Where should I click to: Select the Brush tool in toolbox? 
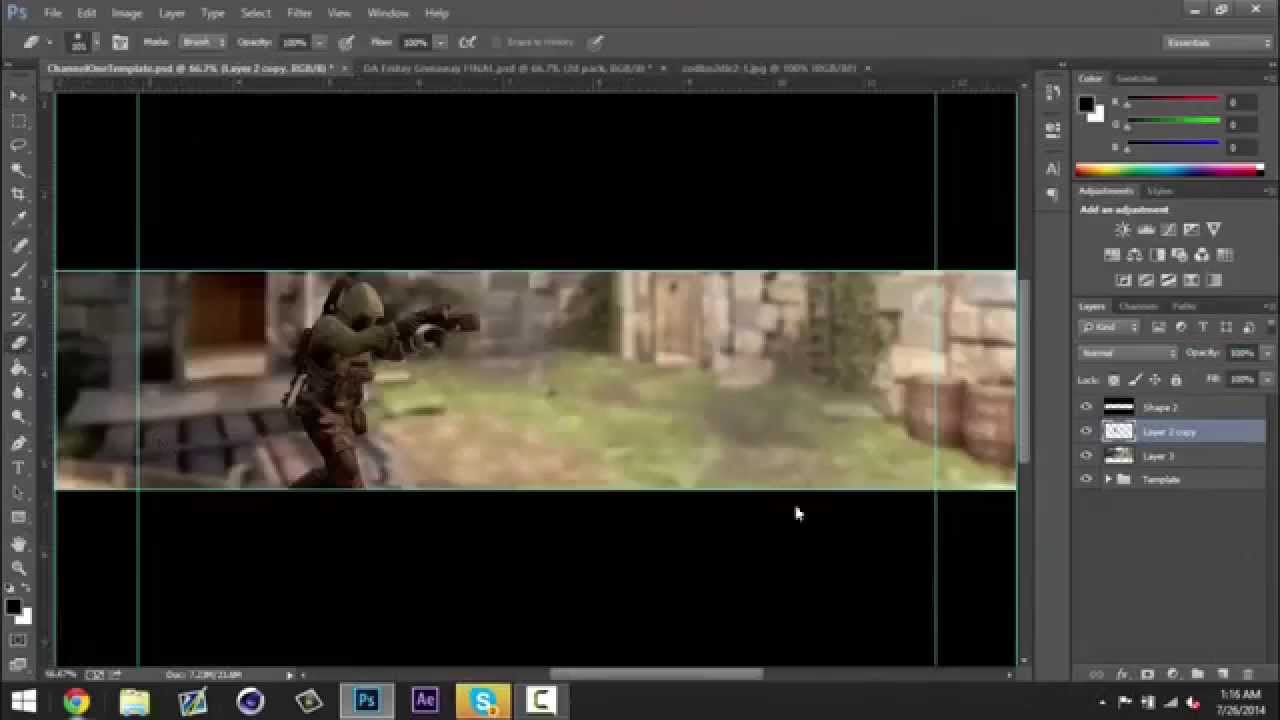18,270
